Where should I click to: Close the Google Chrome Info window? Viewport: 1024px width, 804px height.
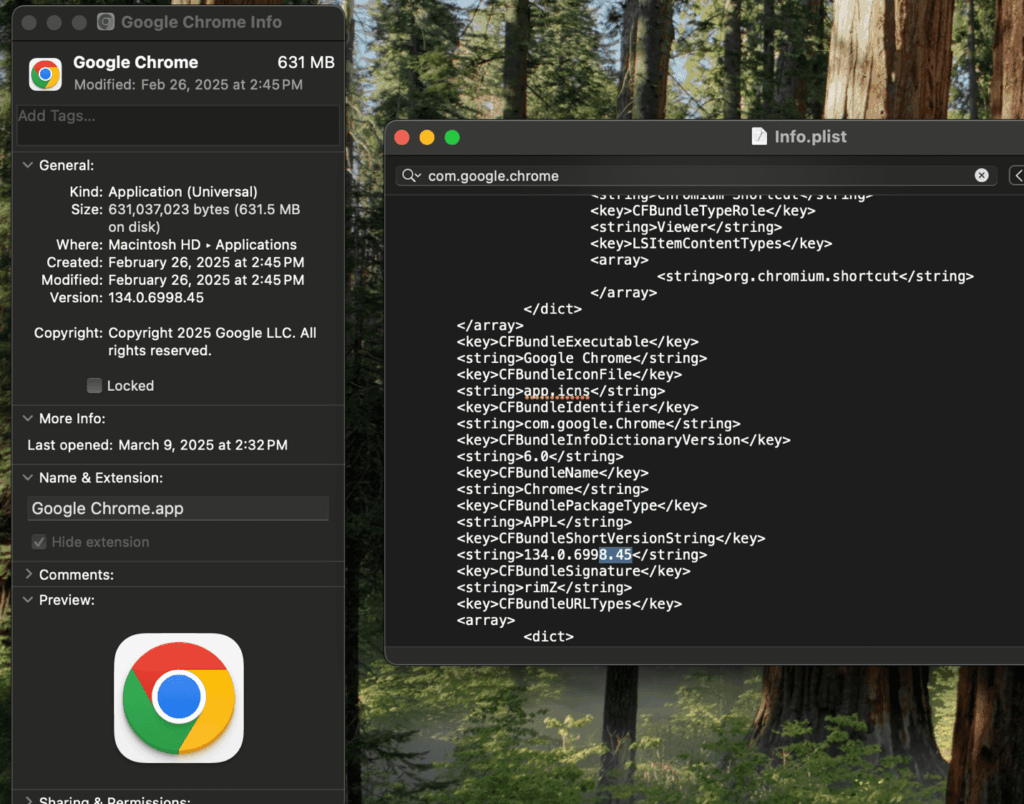point(28,22)
